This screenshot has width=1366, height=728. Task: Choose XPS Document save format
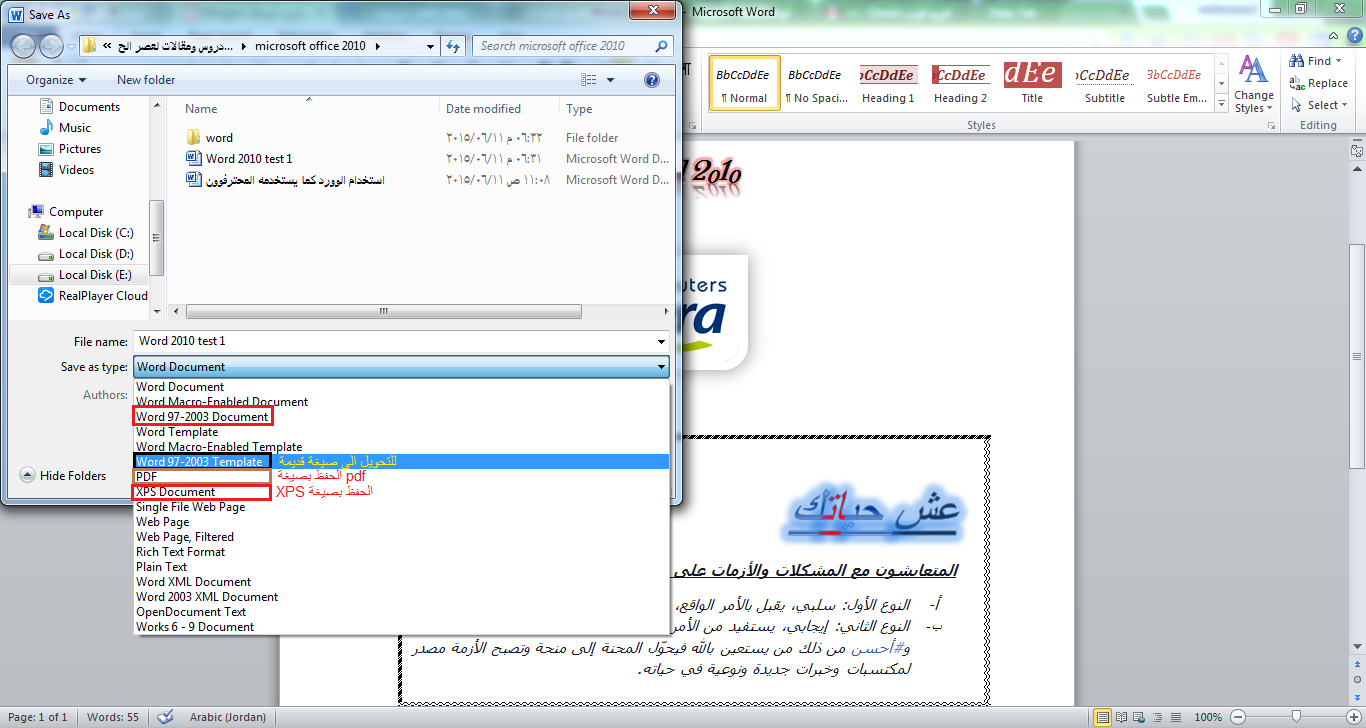click(401, 492)
